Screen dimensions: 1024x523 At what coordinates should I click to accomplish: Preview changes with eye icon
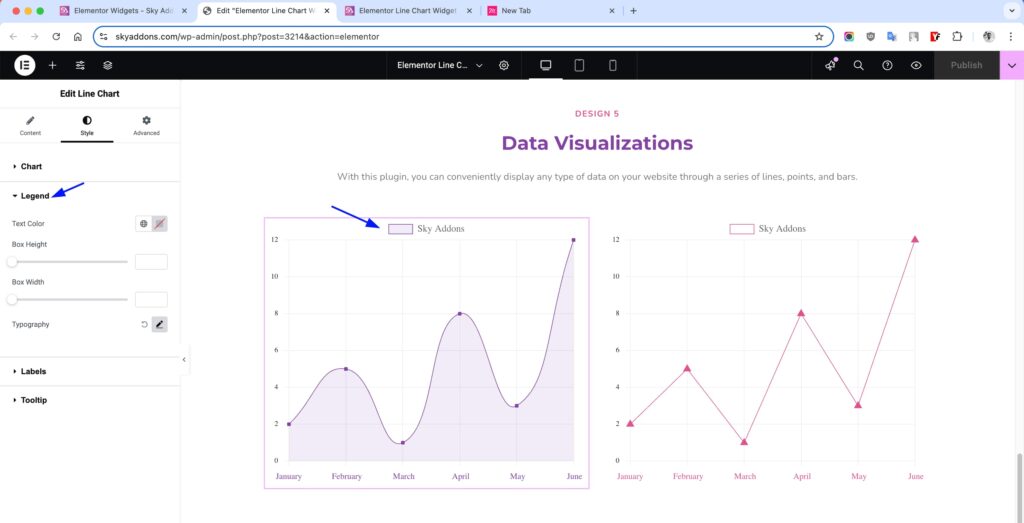[x=916, y=65]
